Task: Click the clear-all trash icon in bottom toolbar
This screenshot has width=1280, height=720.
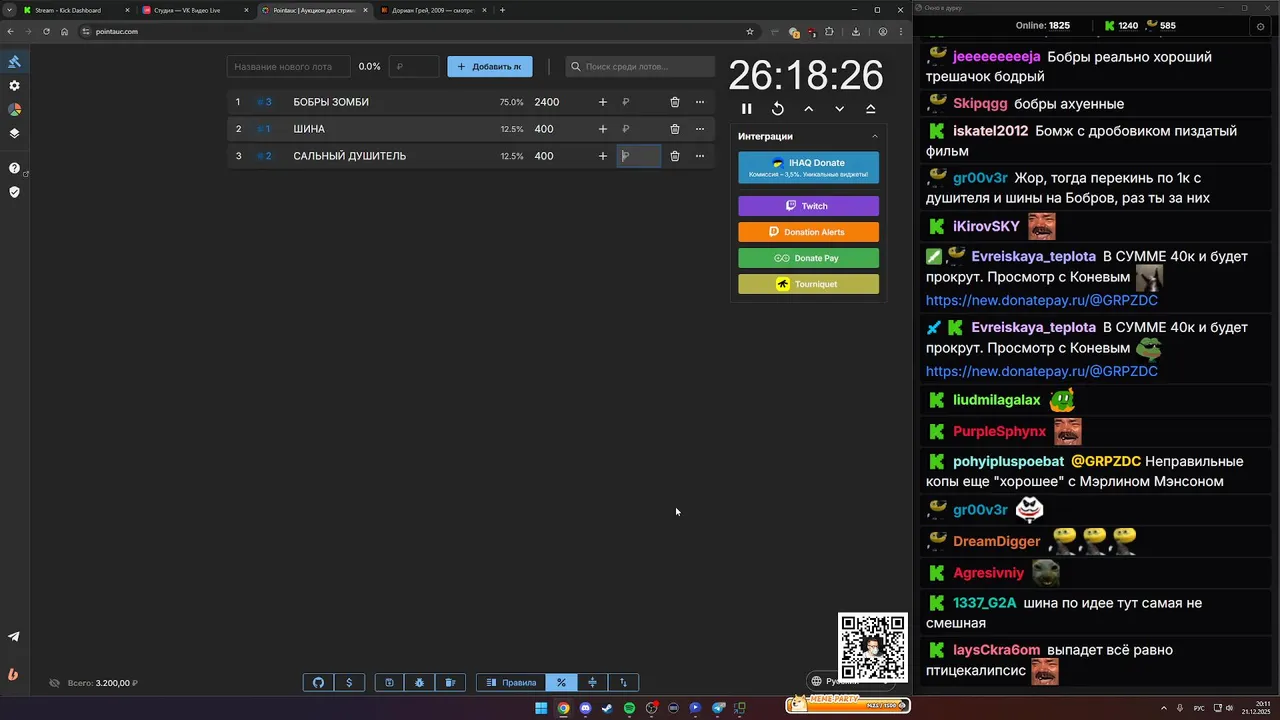Action: point(450,683)
